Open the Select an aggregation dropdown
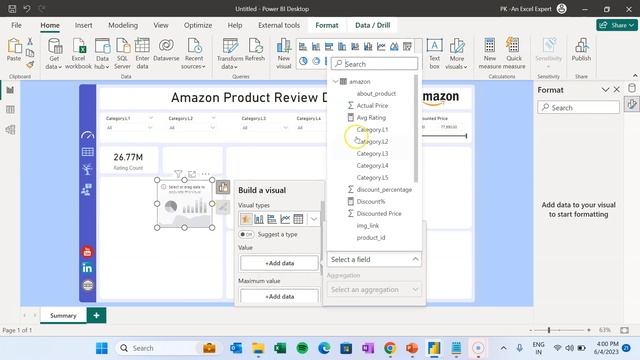 click(374, 289)
